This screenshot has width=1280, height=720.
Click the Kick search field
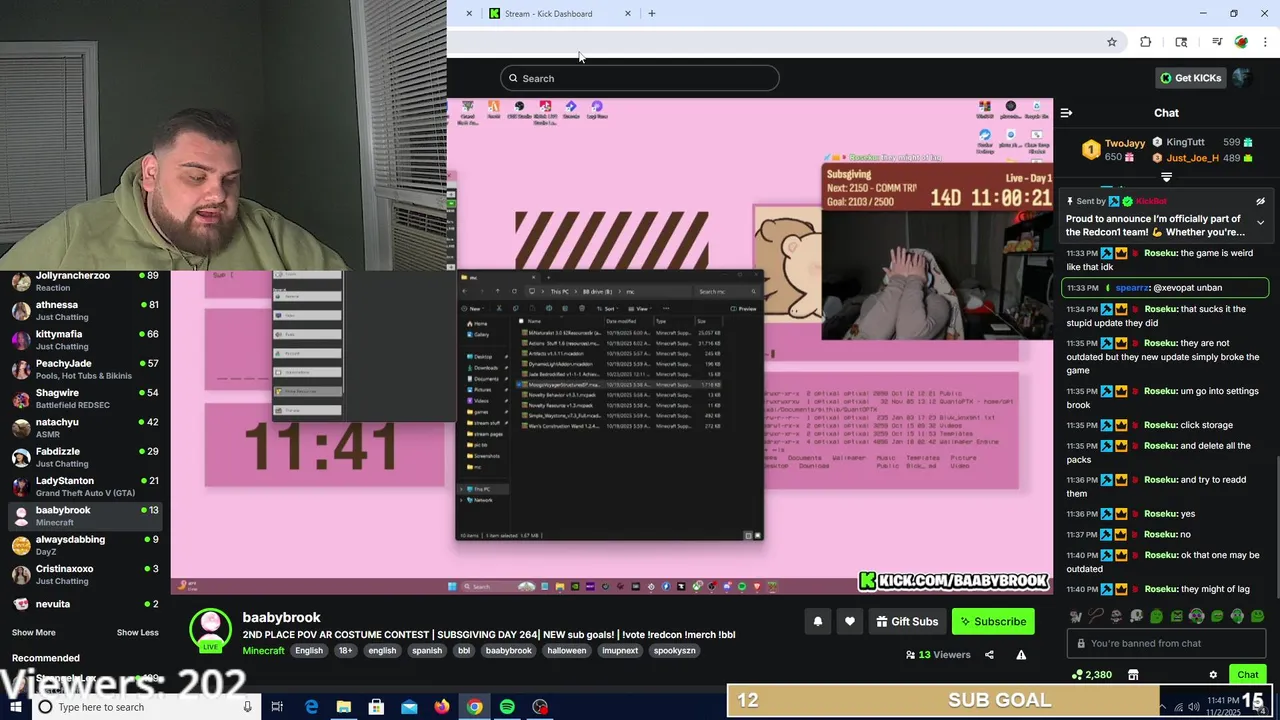click(x=640, y=78)
